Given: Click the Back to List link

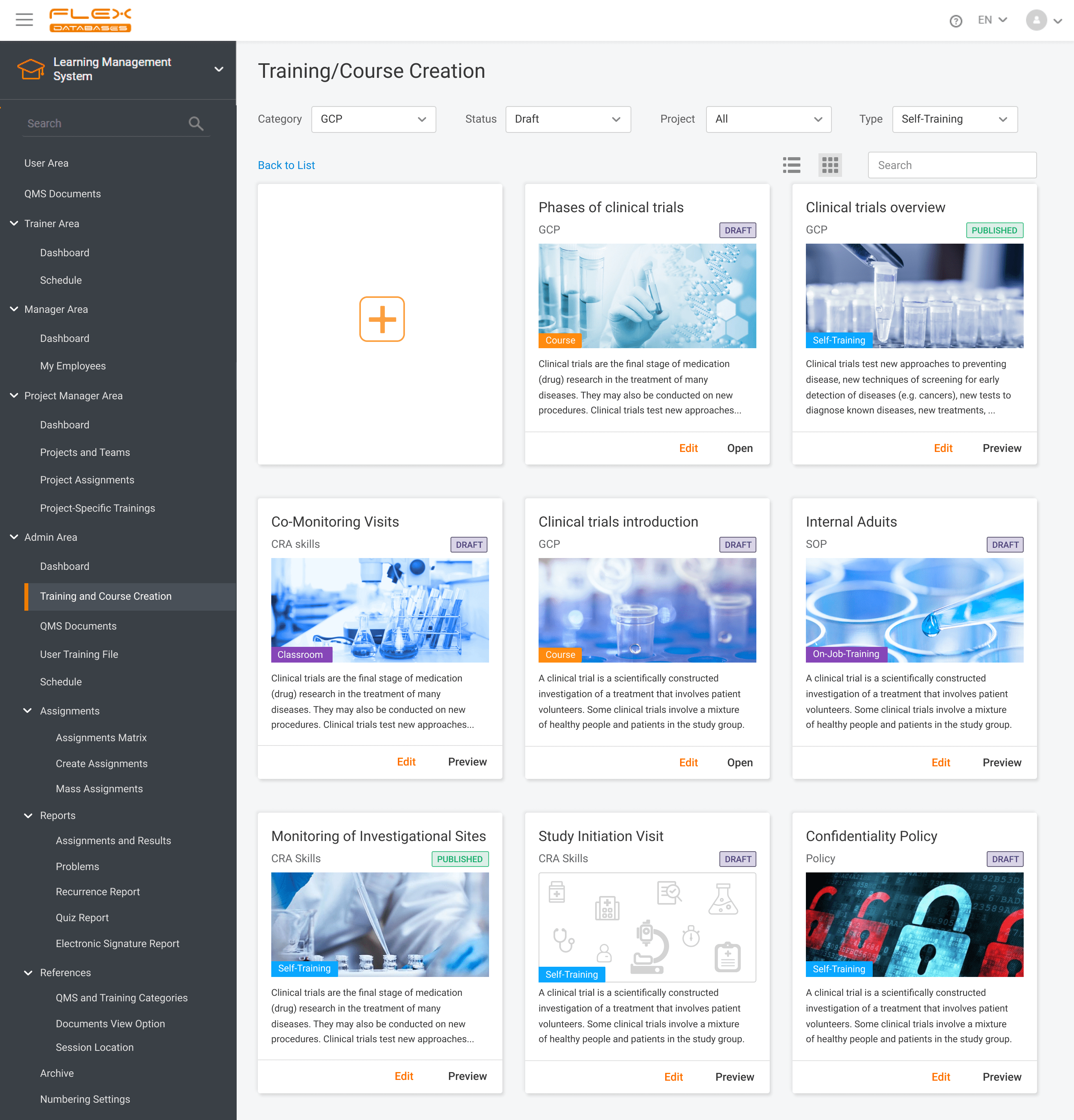Looking at the screenshot, I should [x=286, y=165].
